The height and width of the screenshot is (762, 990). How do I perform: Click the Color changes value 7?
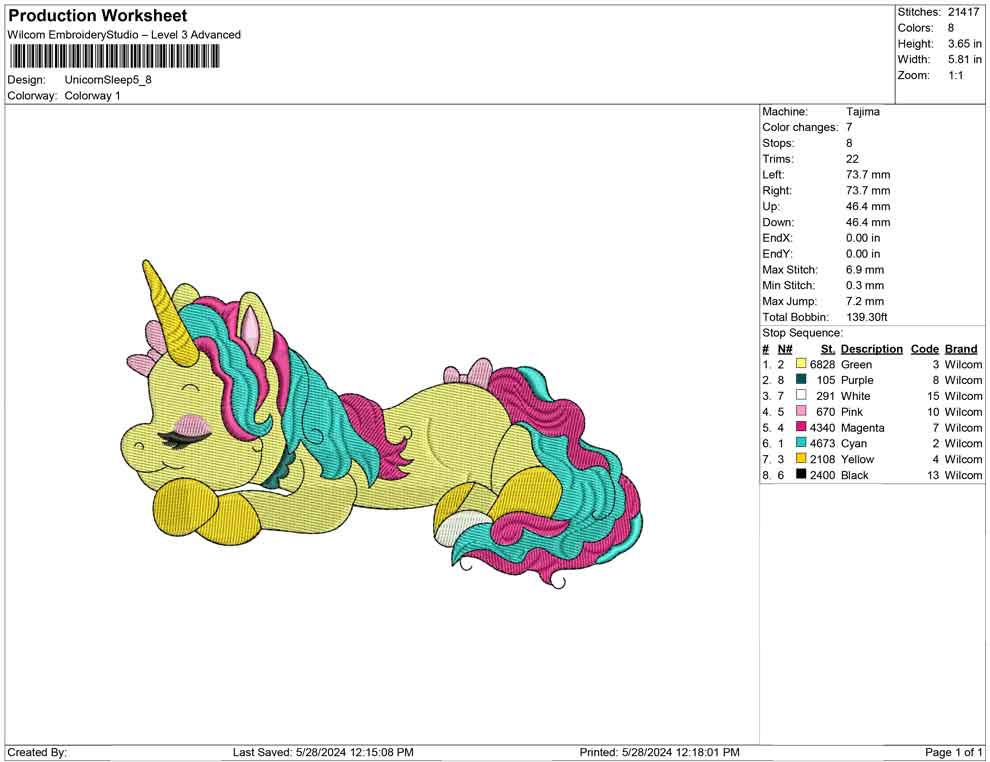click(x=849, y=127)
